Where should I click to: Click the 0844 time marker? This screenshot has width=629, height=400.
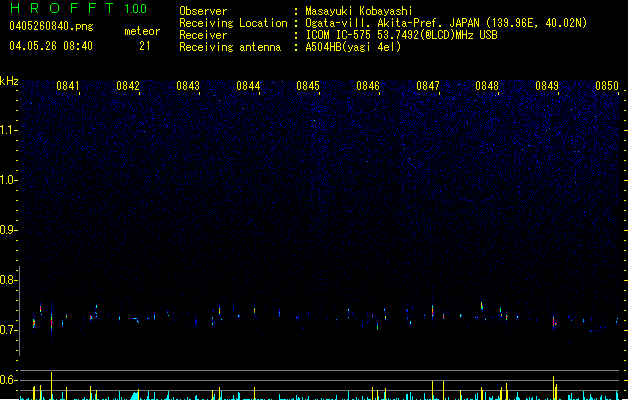coord(248,86)
